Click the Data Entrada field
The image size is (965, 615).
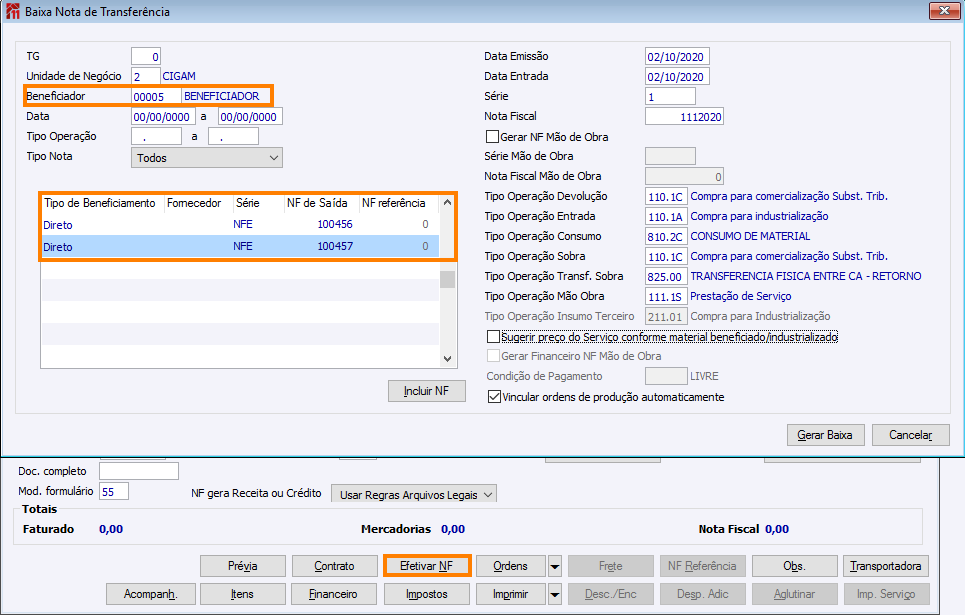677,76
